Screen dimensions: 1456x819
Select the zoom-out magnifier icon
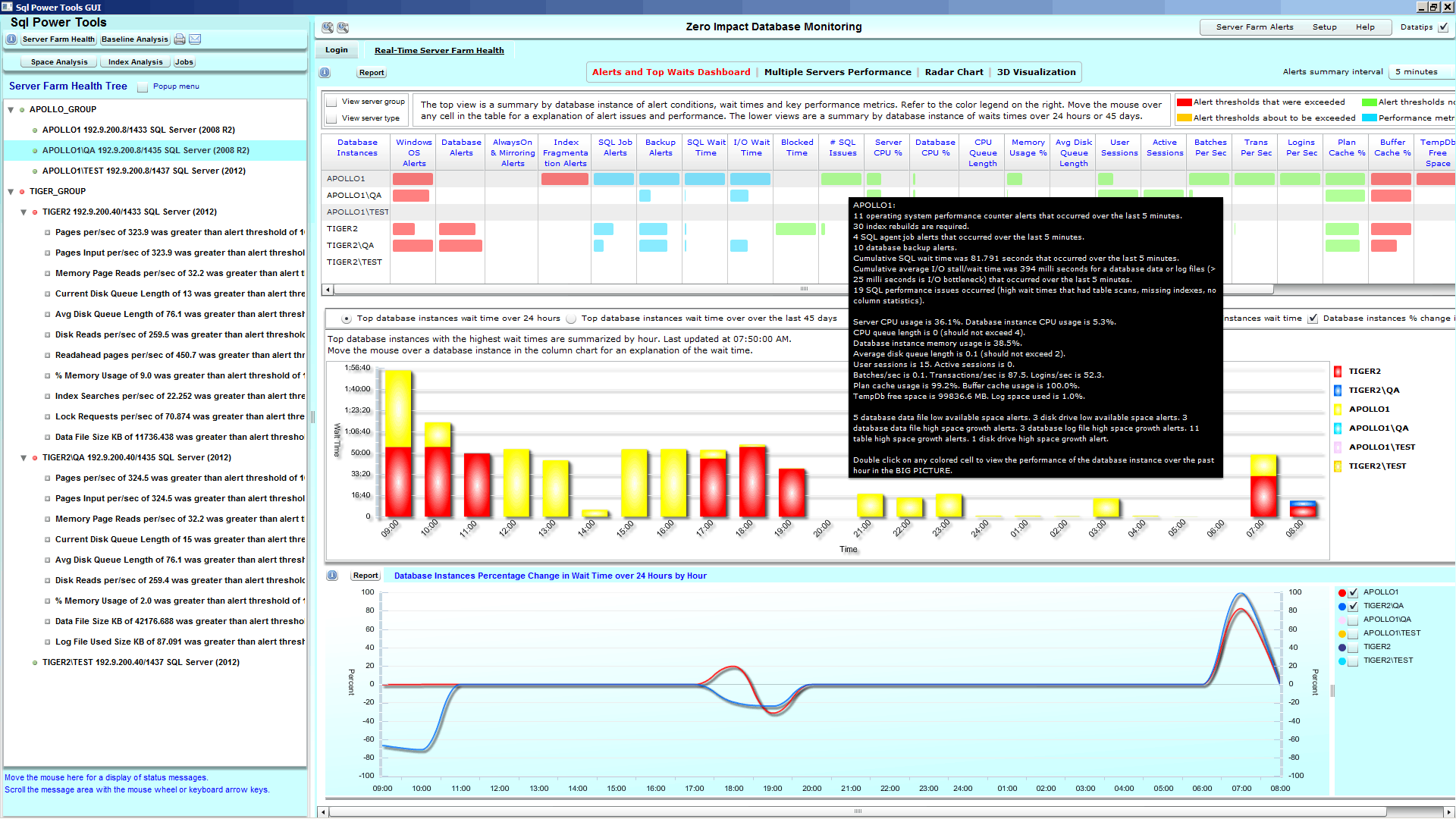(343, 27)
